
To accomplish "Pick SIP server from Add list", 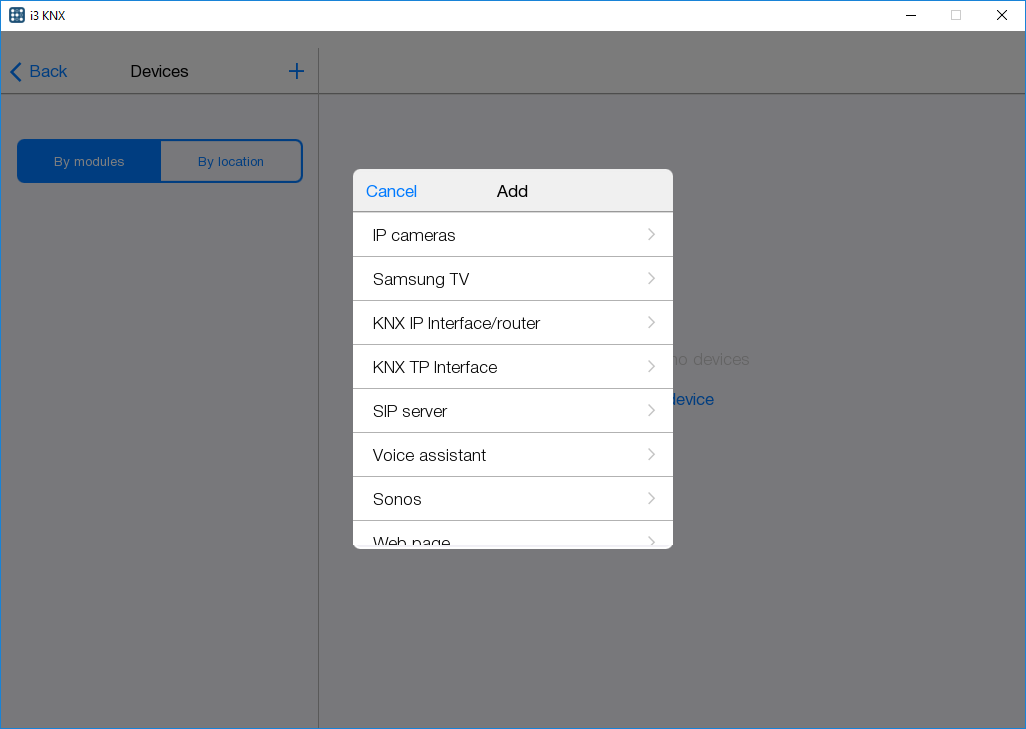I will [410, 411].
